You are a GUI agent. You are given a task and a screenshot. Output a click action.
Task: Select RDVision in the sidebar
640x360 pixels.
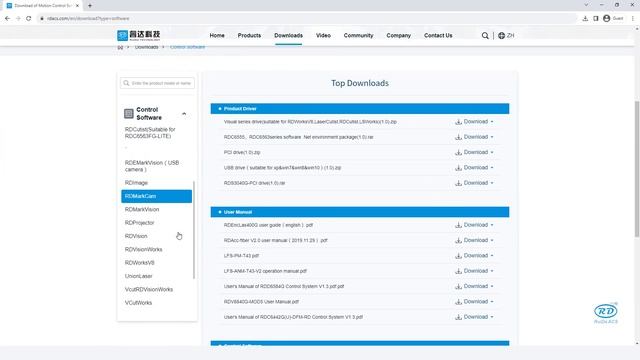[136, 236]
